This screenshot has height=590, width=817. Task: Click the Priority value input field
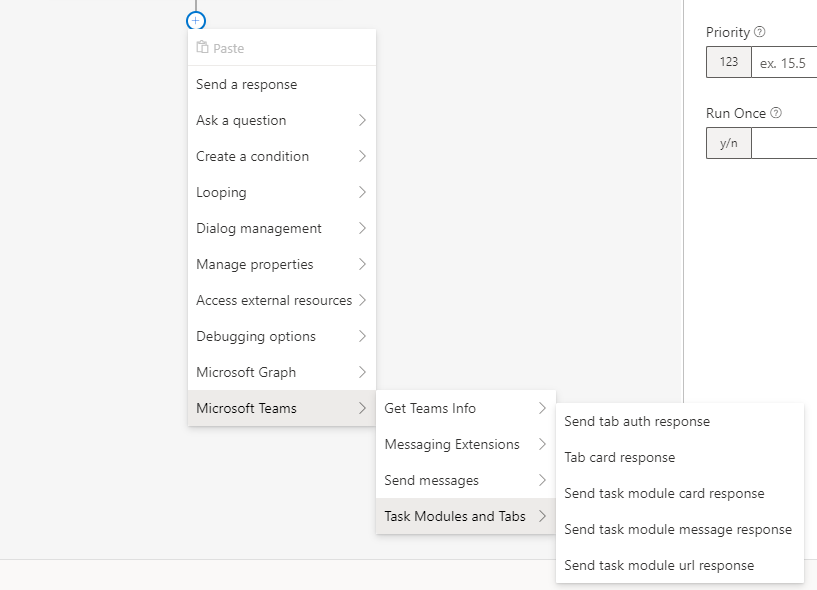tap(784, 63)
